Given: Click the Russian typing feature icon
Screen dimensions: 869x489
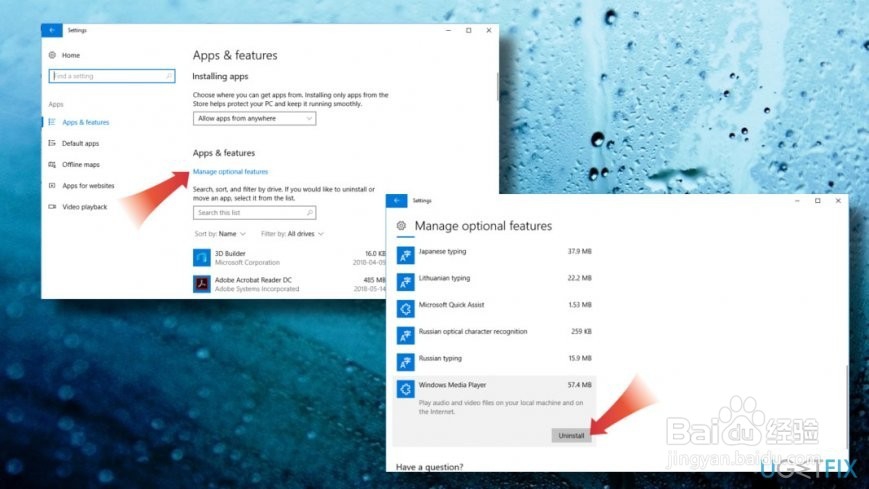Looking at the screenshot, I should coord(405,362).
